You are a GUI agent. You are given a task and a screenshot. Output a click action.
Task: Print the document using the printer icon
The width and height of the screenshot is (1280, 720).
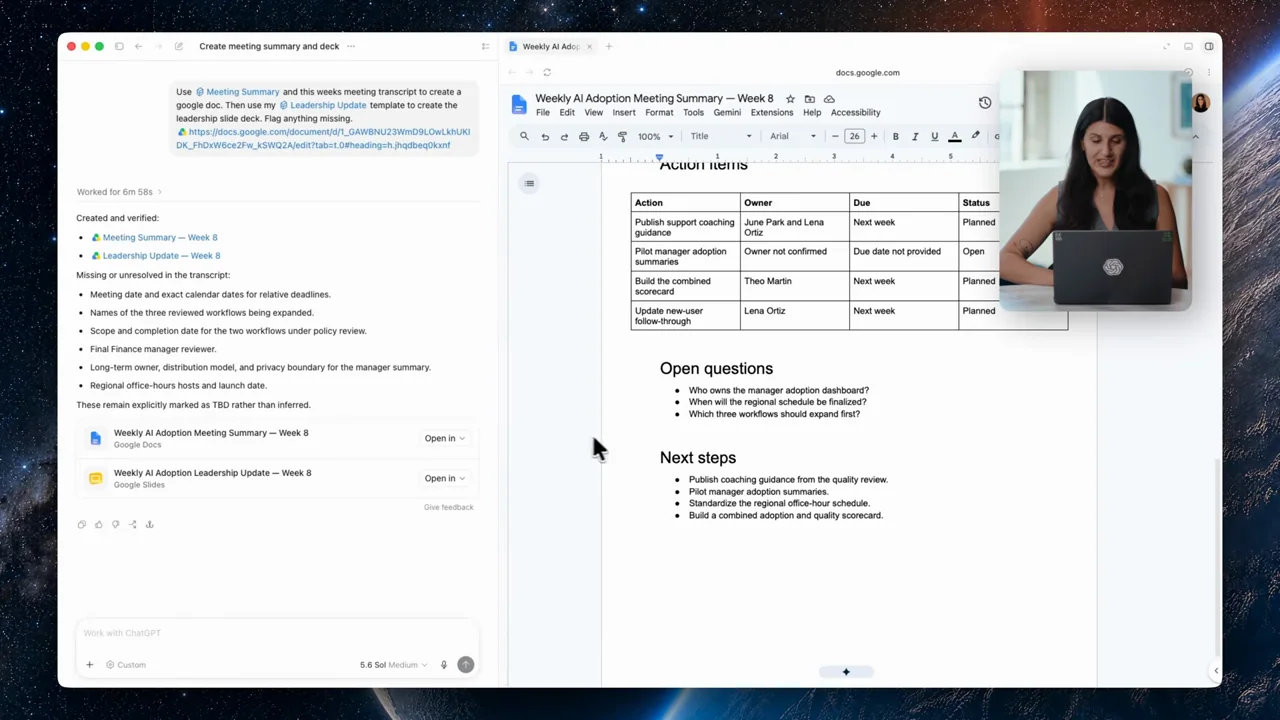pyautogui.click(x=584, y=137)
